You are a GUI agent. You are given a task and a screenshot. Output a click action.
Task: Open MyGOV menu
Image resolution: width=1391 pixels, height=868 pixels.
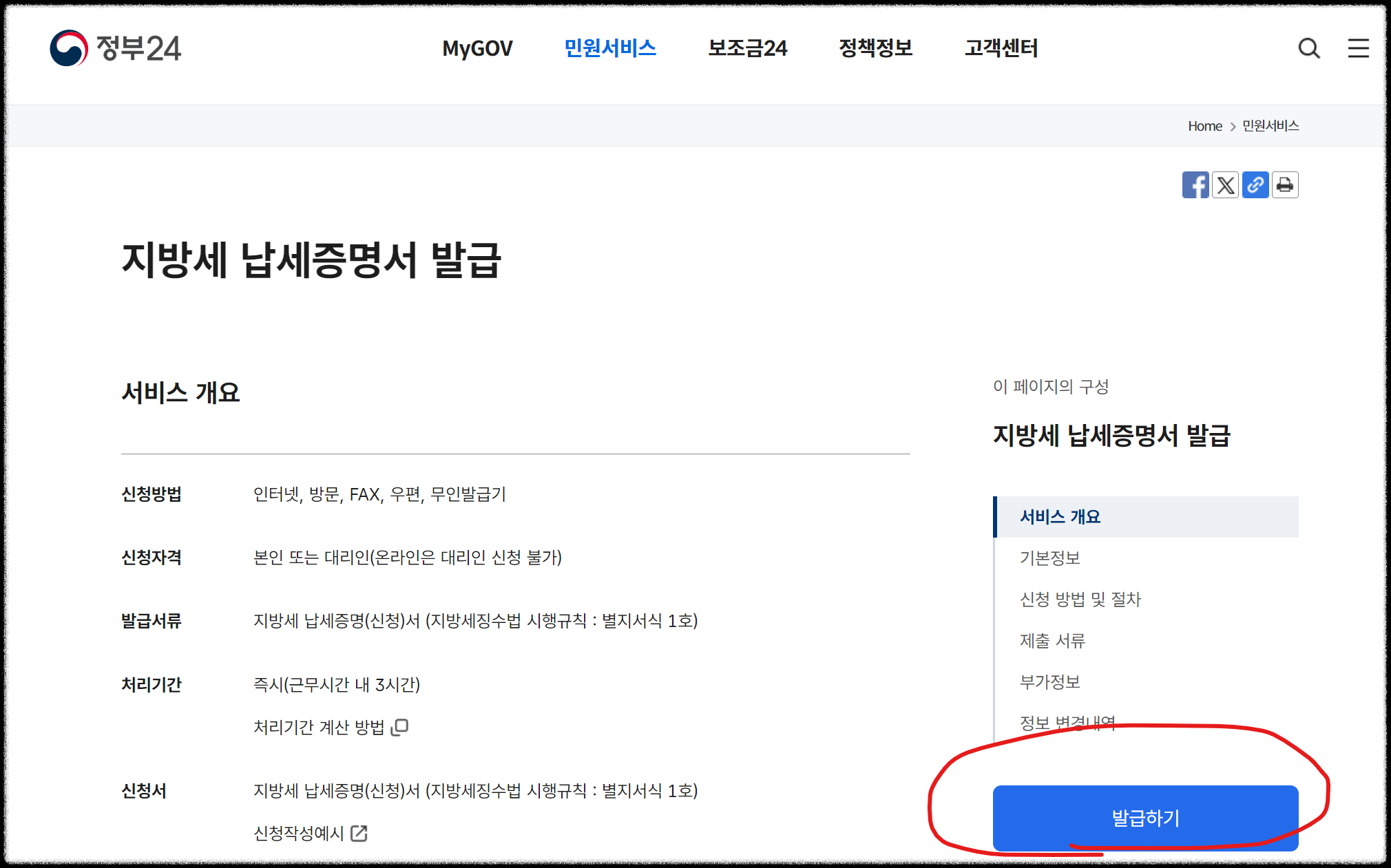(477, 48)
